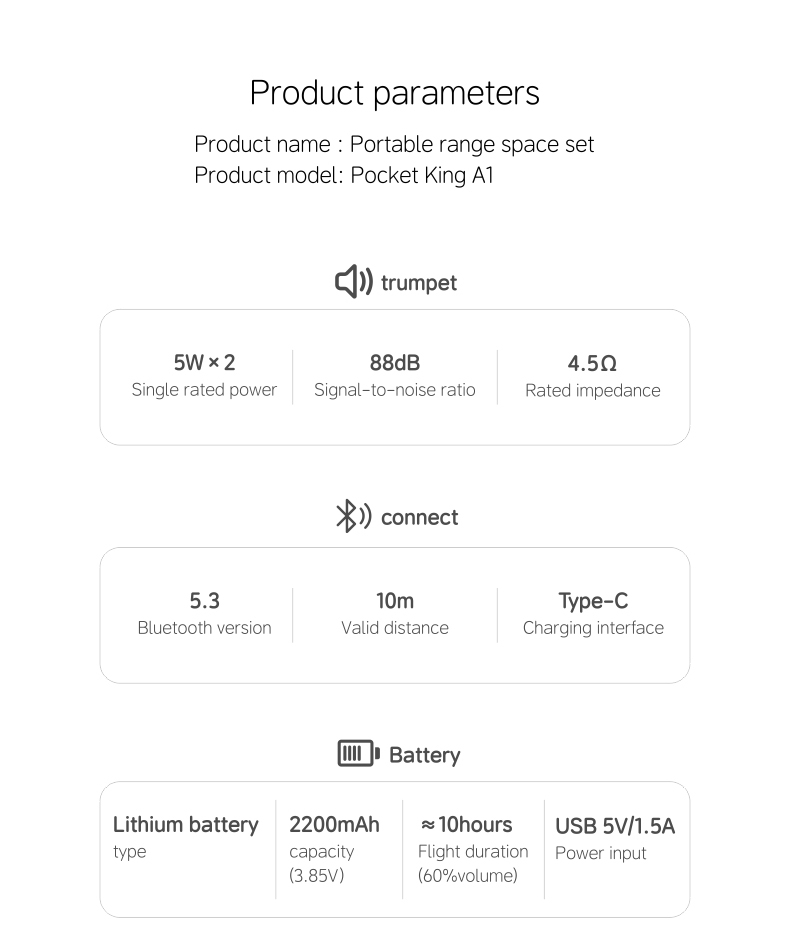Click the connect section label
Screen dimensions: 790x940
click(420, 517)
